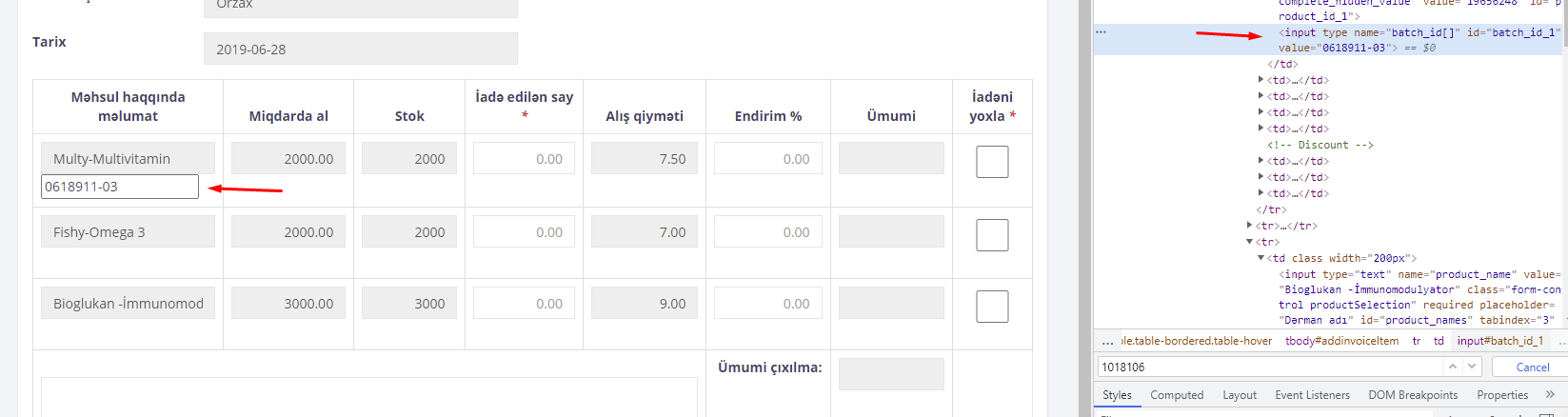Jump to previous search result arrow

[x=1453, y=367]
